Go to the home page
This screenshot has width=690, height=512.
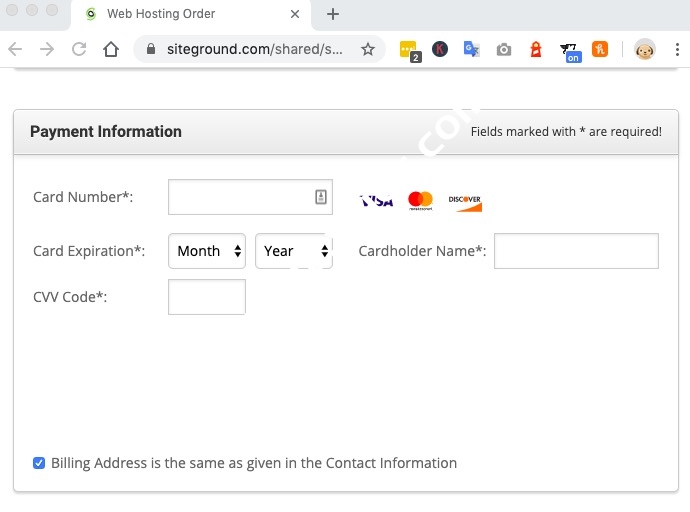pyautogui.click(x=111, y=49)
